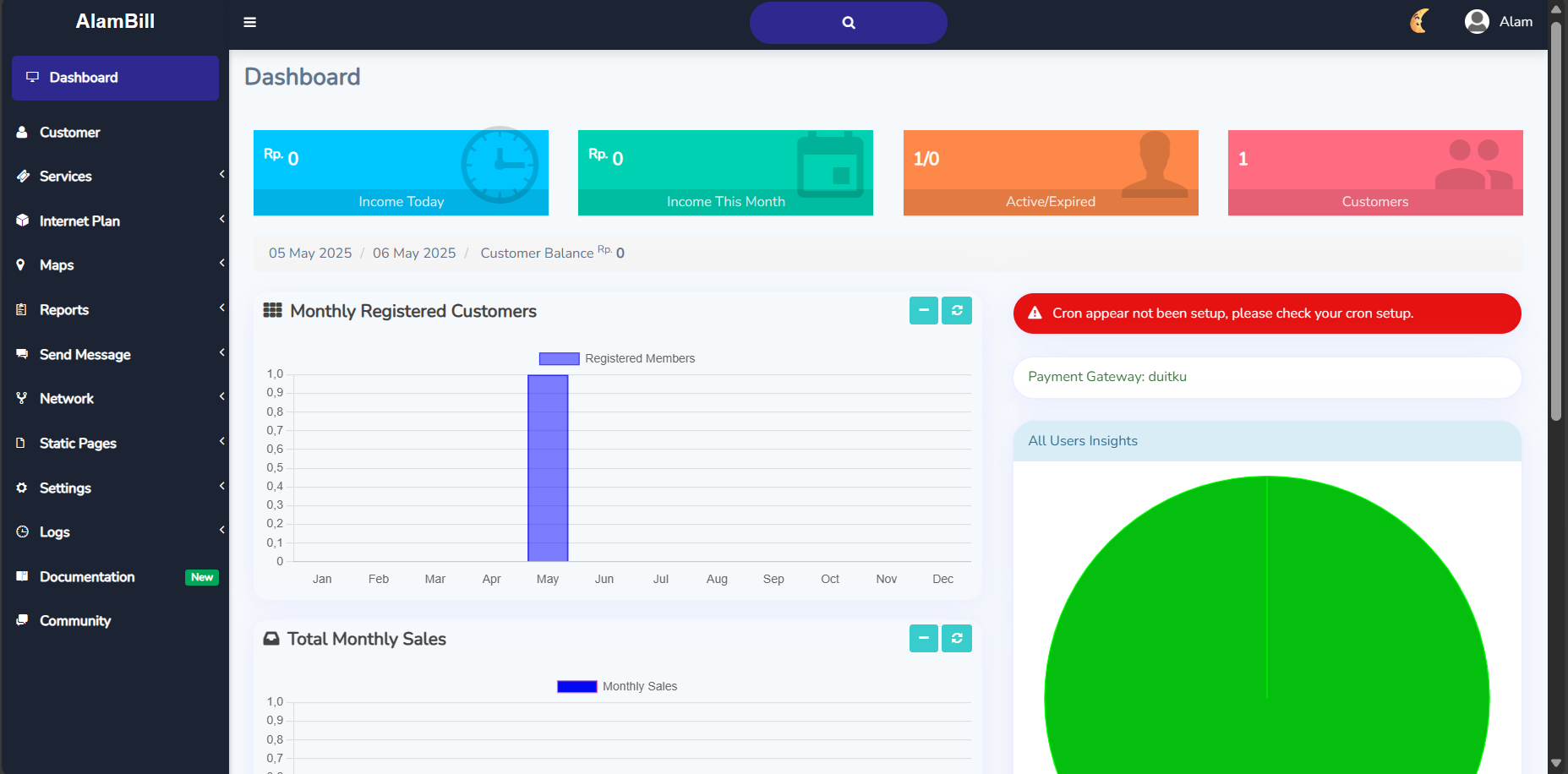Click the Payment Gateway duitku box

pyautogui.click(x=1267, y=377)
